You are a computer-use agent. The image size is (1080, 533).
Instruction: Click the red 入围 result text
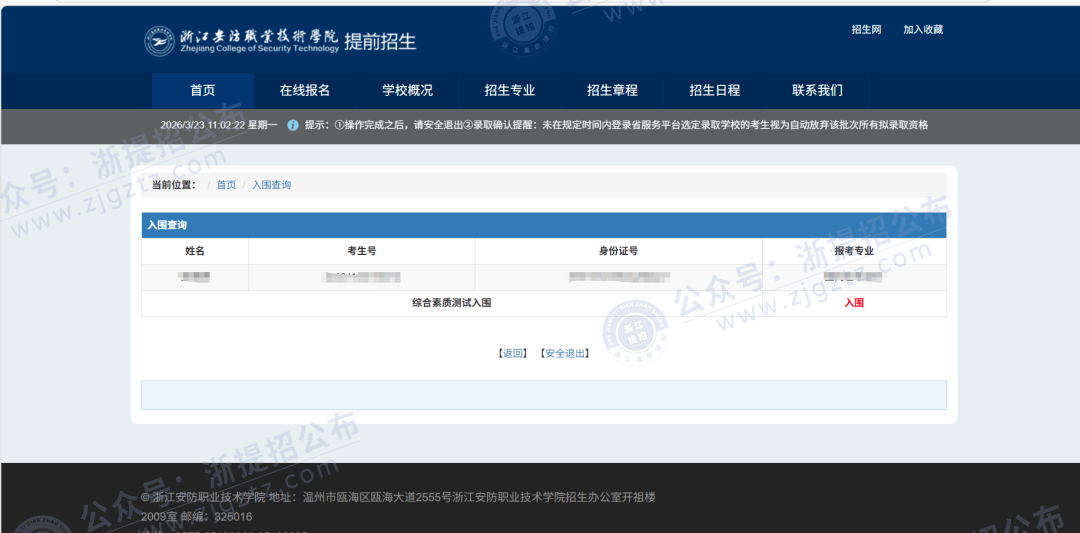point(853,303)
